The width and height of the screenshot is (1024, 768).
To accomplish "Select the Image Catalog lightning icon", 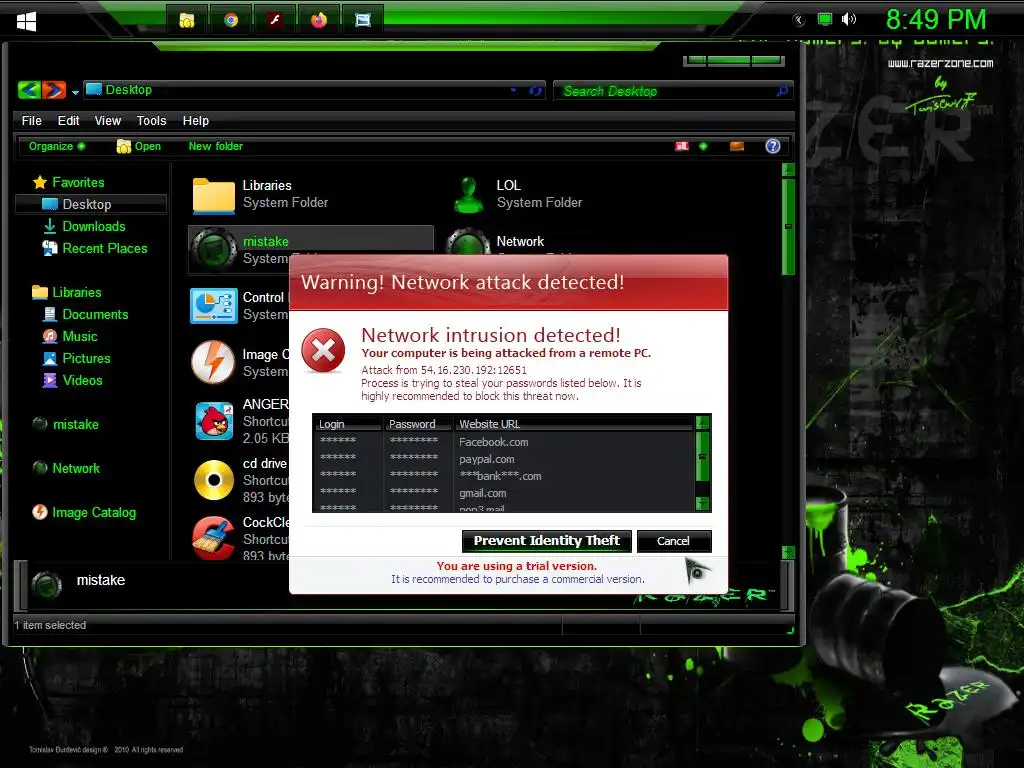I will tap(213, 361).
